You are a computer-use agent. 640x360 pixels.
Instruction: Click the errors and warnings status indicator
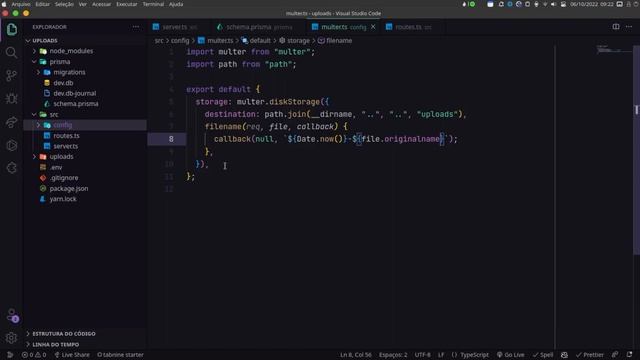click(x=34, y=355)
